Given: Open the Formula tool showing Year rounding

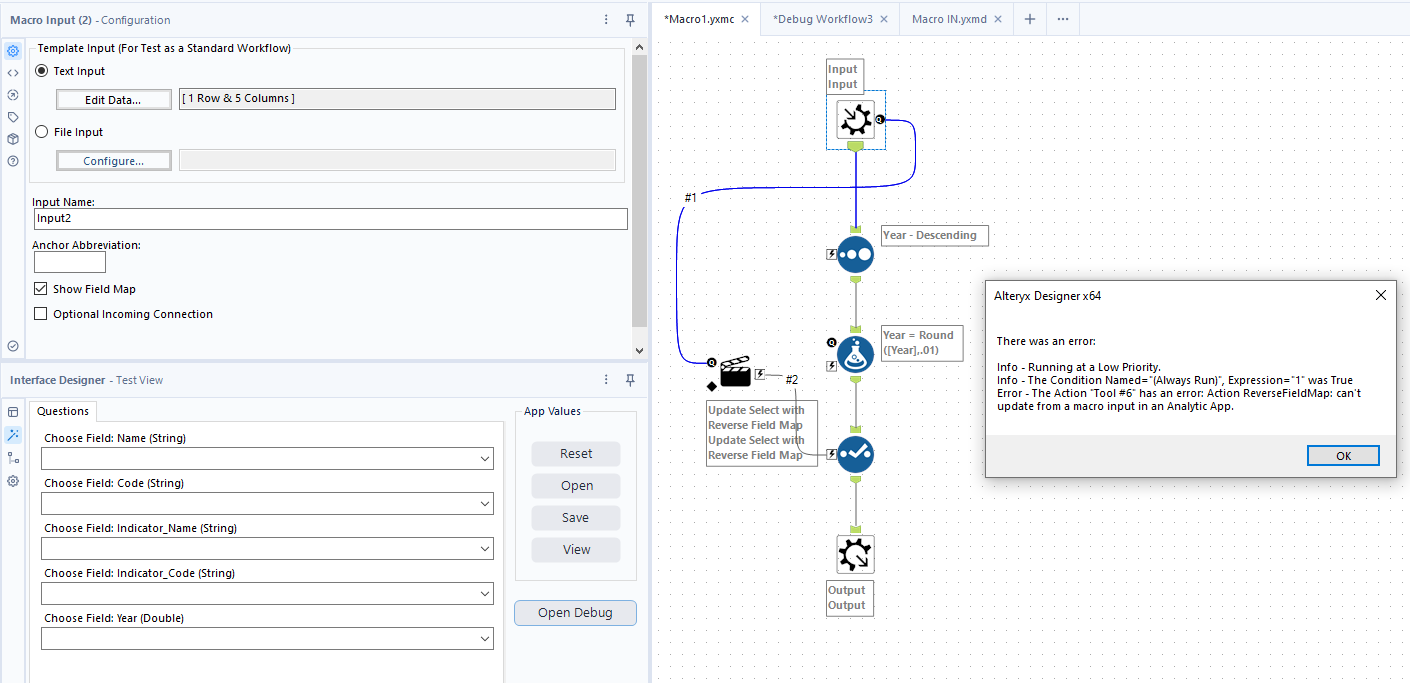Looking at the screenshot, I should coord(854,354).
